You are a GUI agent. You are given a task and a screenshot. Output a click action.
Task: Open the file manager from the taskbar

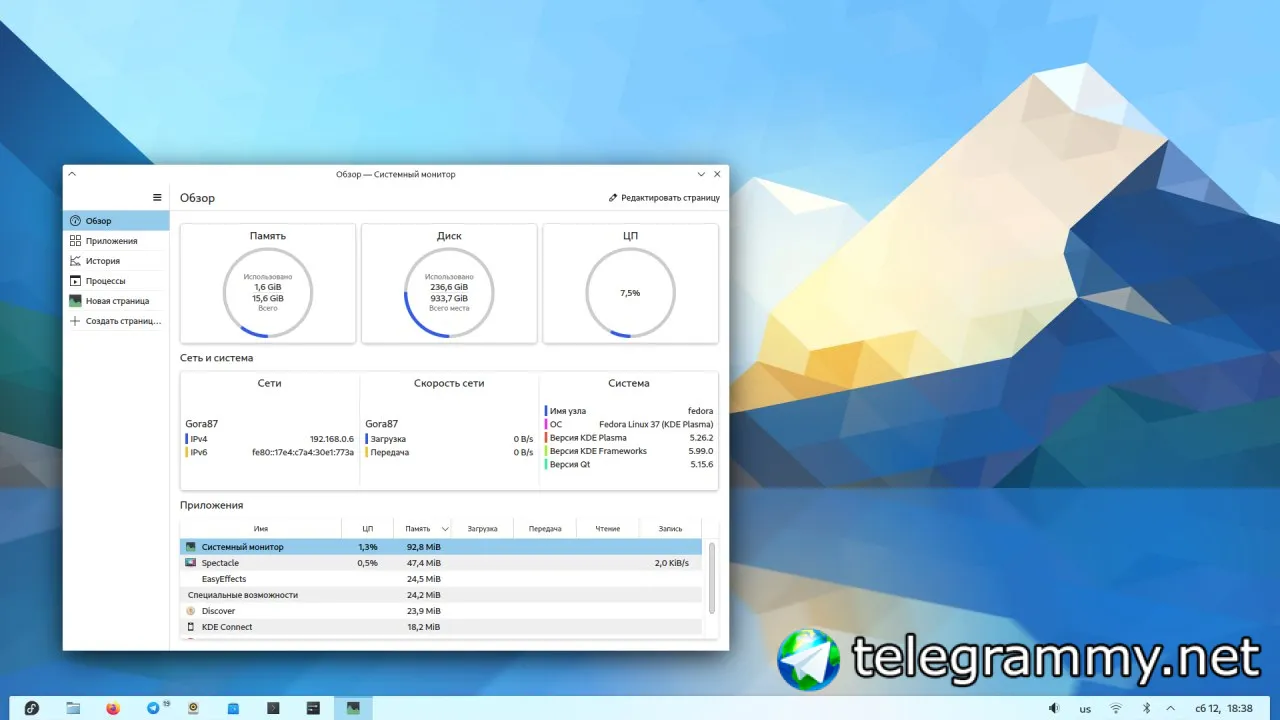[x=73, y=708]
